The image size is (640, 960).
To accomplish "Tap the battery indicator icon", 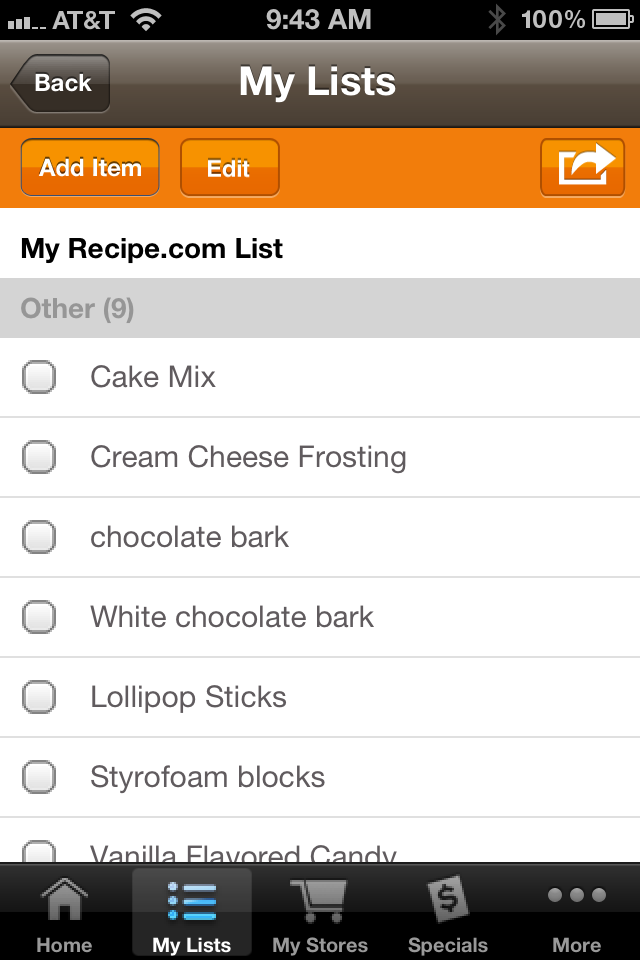I will pyautogui.click(x=609, y=19).
